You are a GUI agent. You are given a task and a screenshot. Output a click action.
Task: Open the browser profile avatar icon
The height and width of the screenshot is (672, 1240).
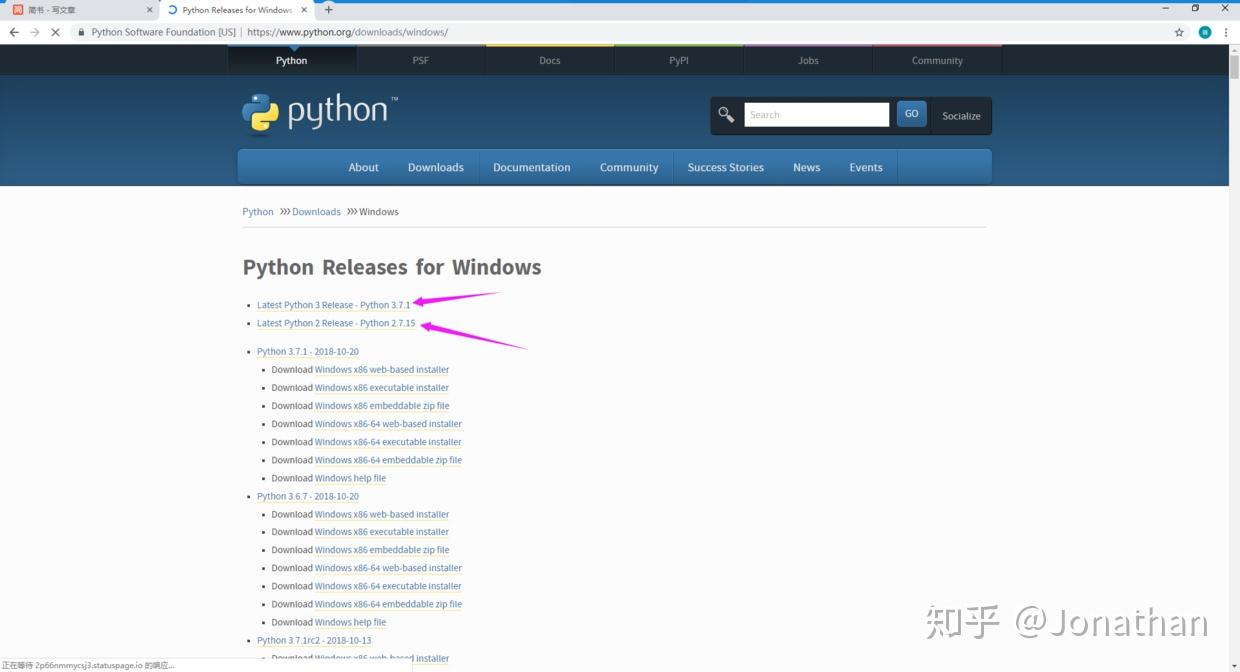tap(1204, 31)
